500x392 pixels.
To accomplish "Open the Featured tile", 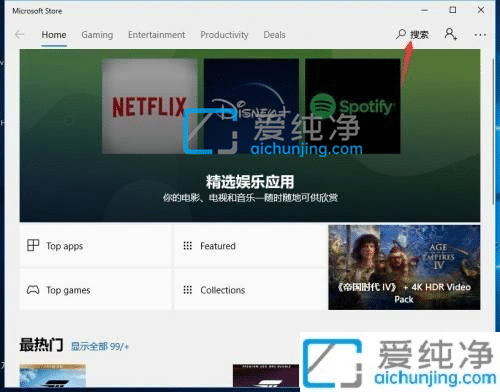I will pos(250,246).
